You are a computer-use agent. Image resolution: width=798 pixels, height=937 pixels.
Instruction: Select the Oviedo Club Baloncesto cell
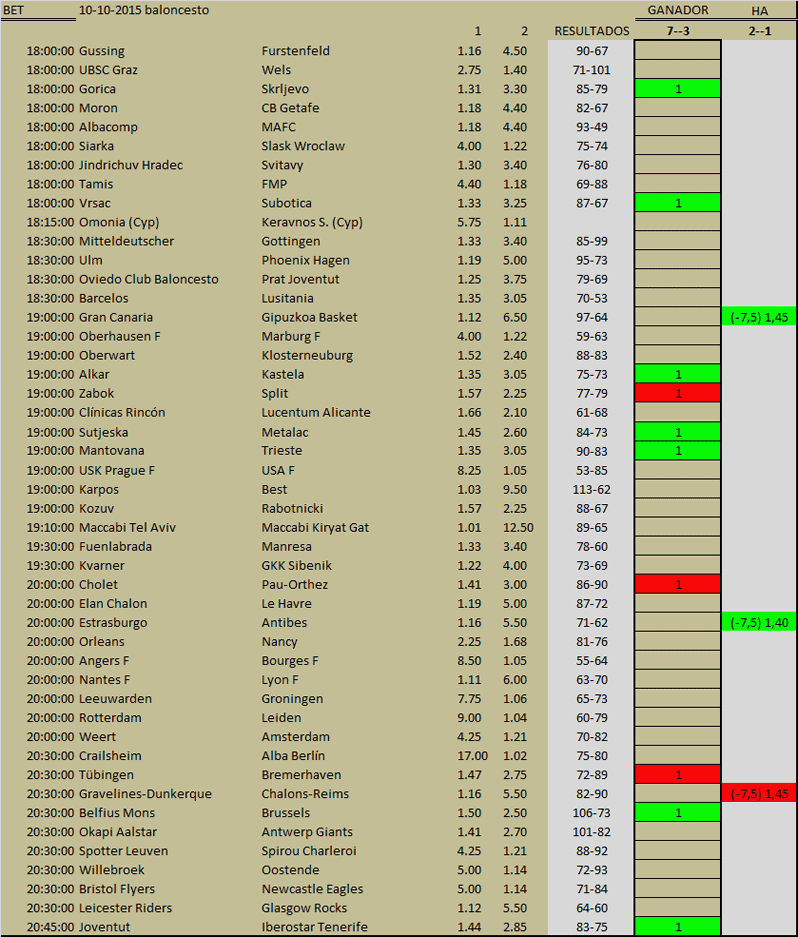click(x=149, y=279)
